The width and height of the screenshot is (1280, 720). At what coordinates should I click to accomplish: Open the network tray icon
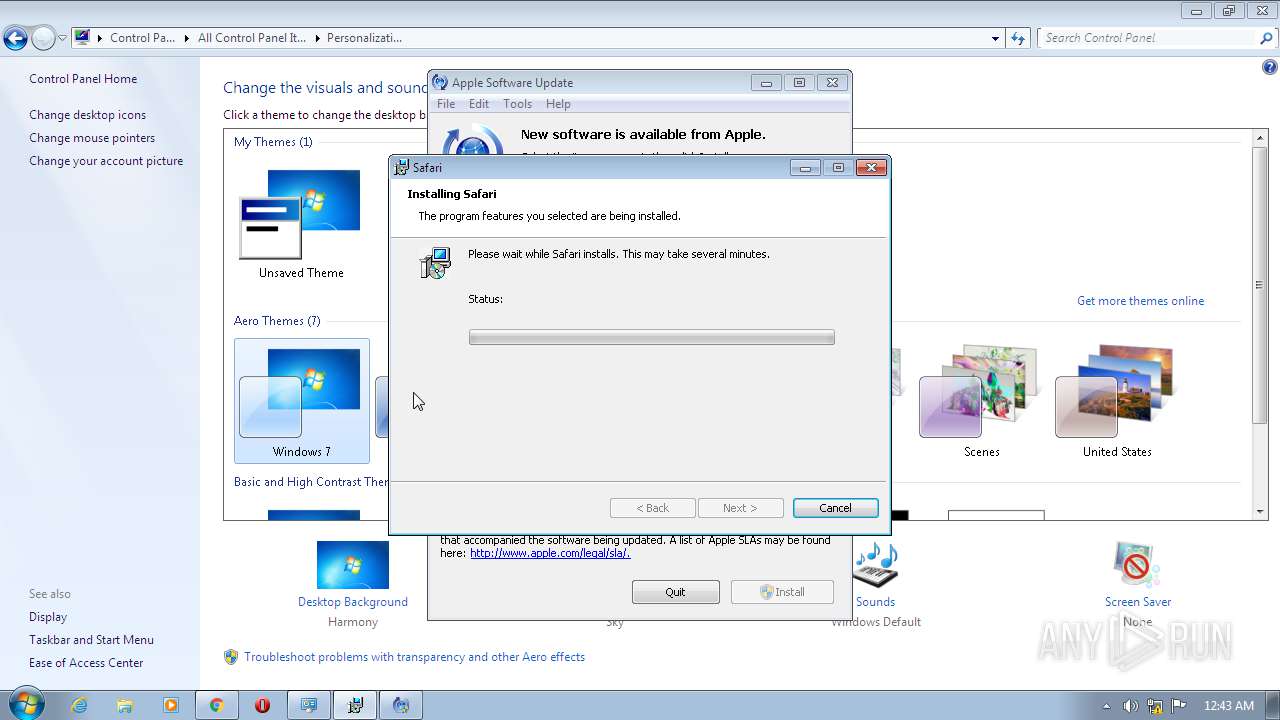pos(1155,706)
